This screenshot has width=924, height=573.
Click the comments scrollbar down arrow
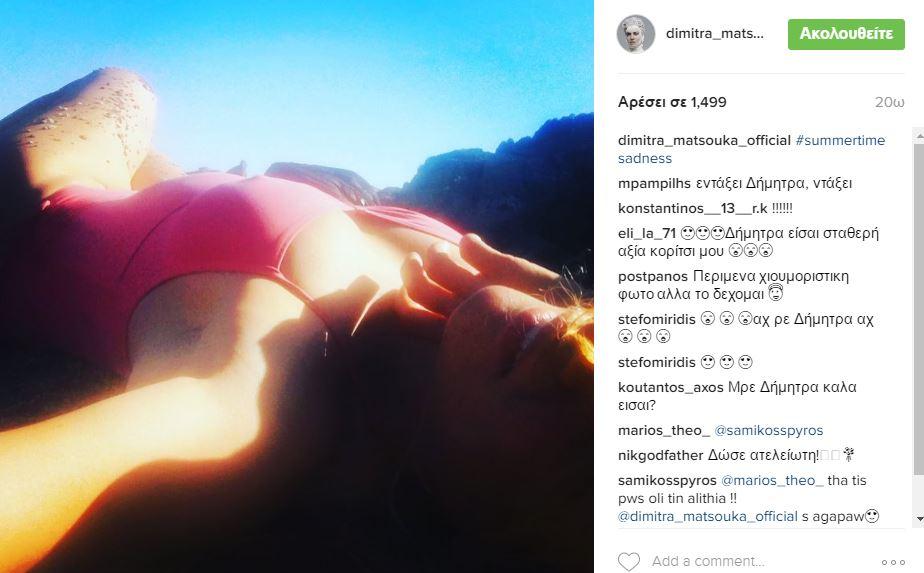click(919, 519)
